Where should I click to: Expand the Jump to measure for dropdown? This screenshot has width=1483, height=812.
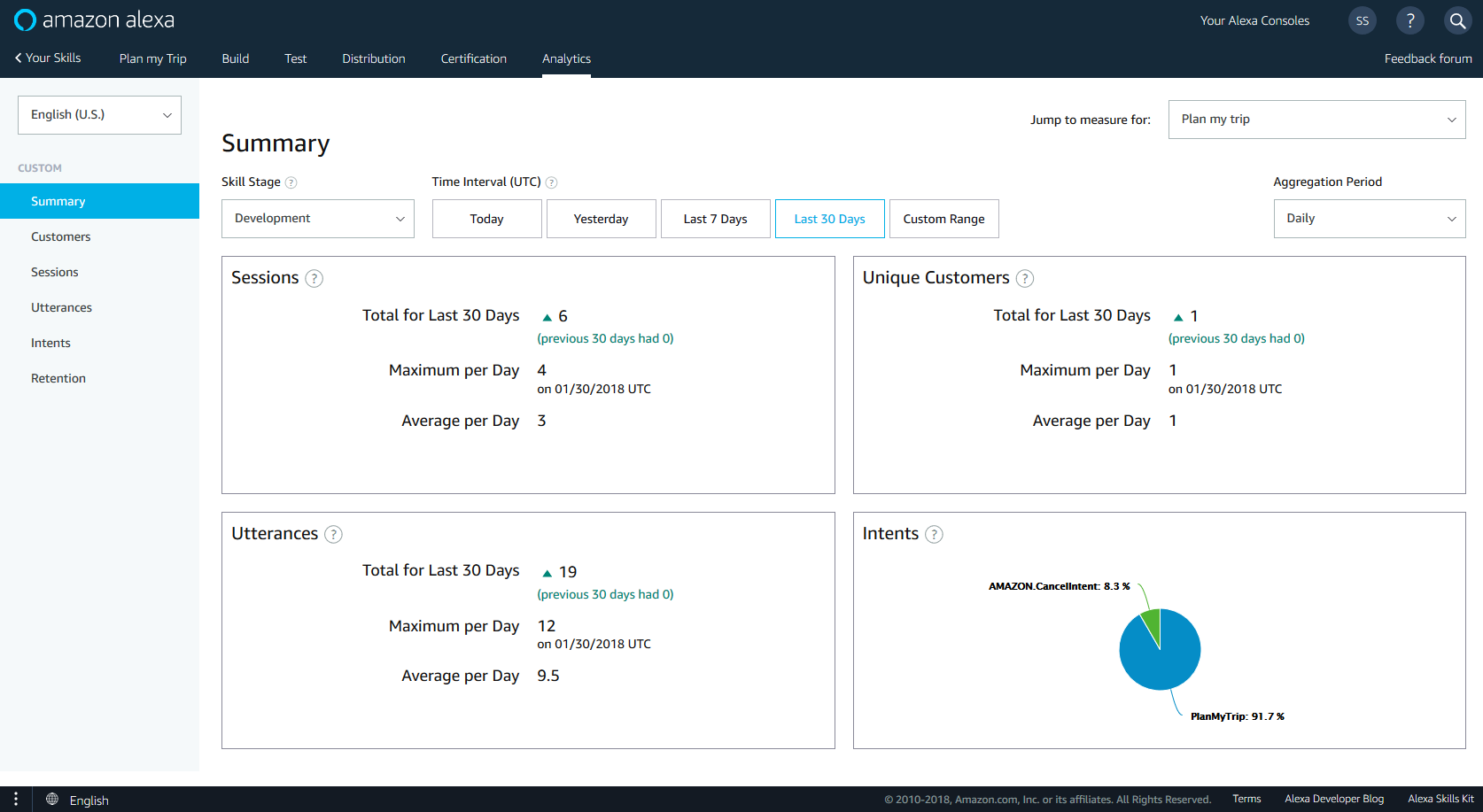click(x=1316, y=119)
